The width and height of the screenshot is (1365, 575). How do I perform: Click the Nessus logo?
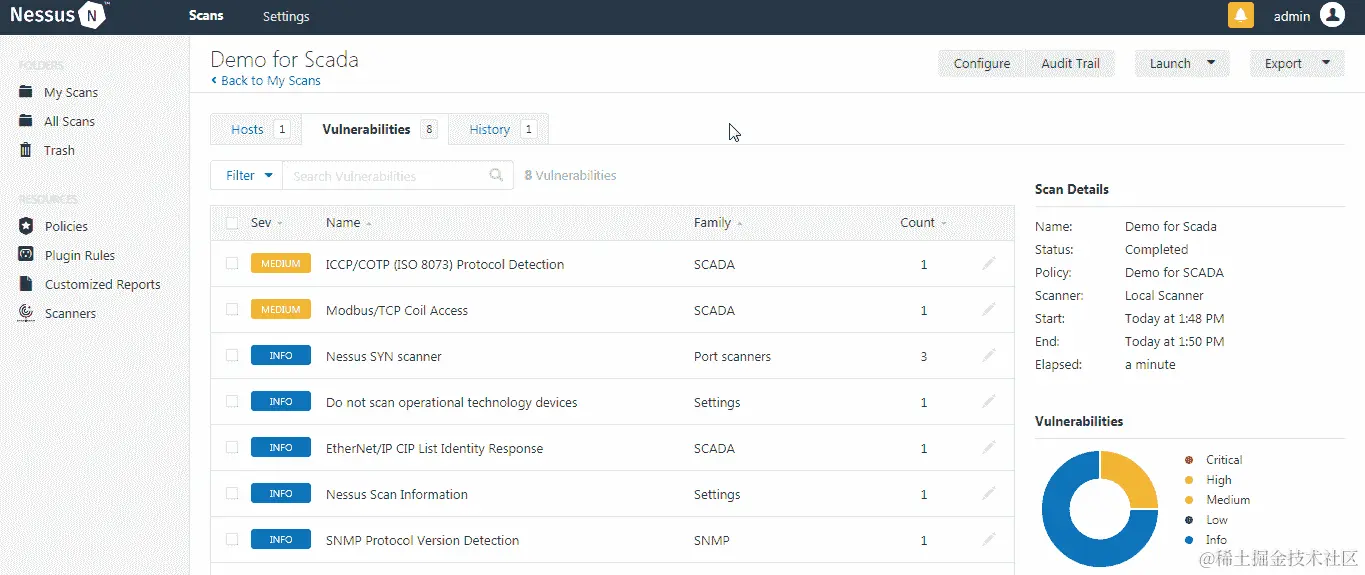tap(58, 15)
